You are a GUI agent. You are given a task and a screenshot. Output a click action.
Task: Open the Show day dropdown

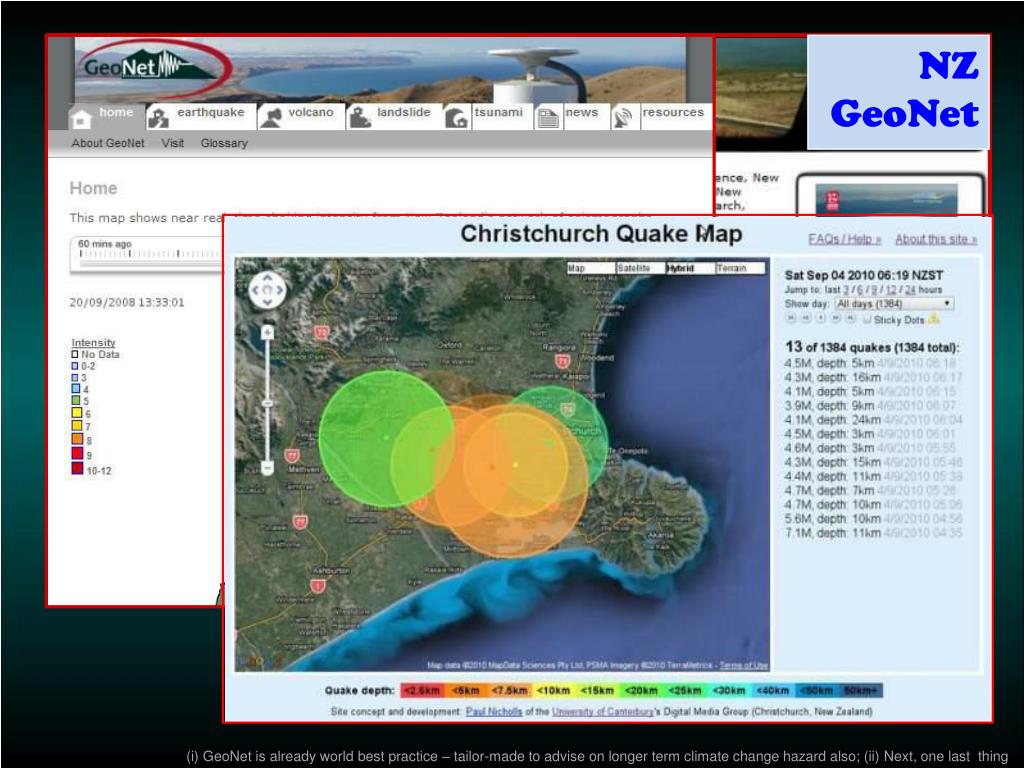point(893,304)
